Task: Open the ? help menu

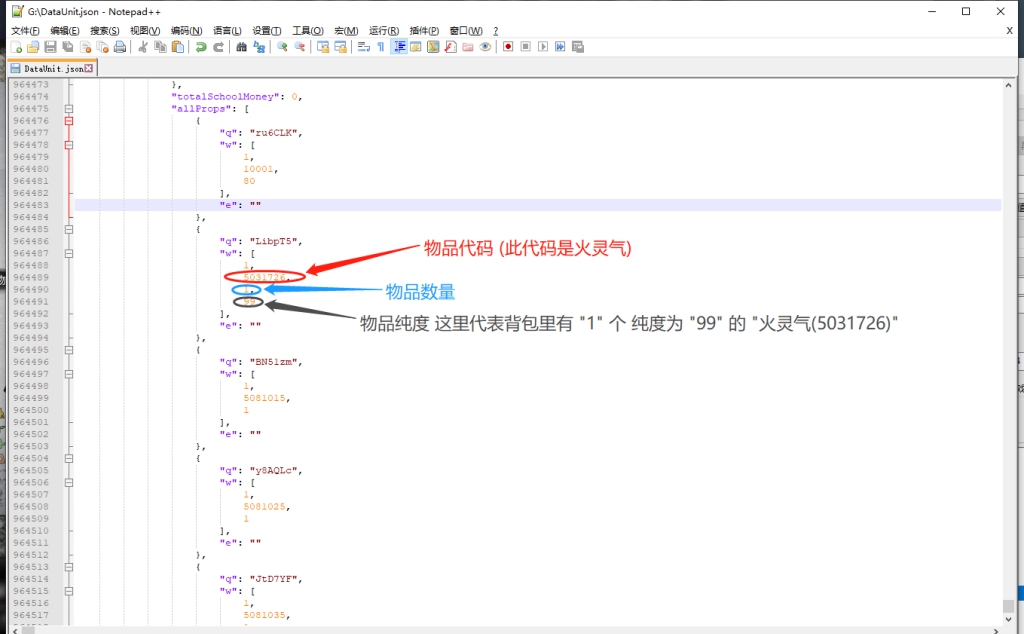Action: 496,31
